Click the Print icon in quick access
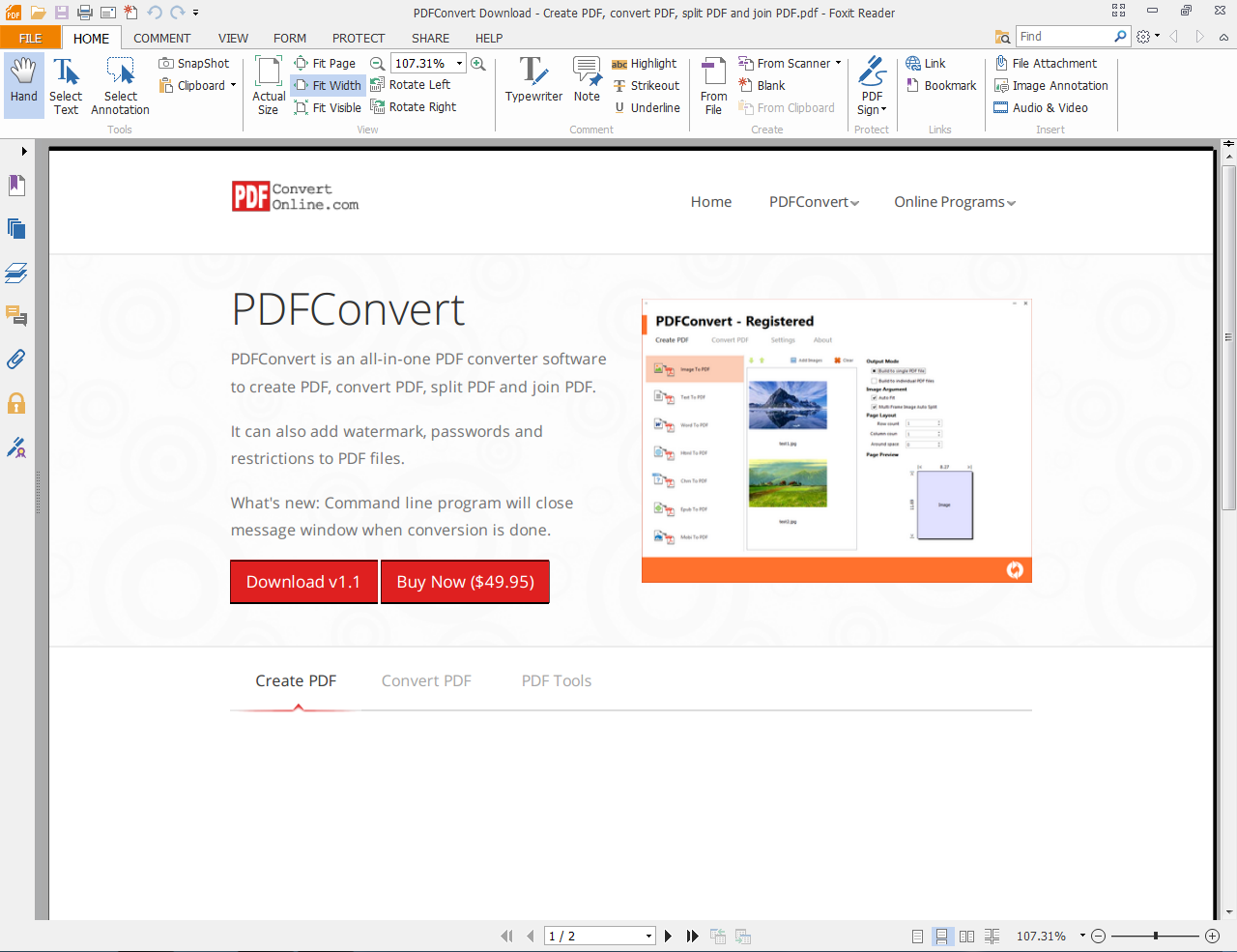This screenshot has height=952, width=1237. point(84,13)
